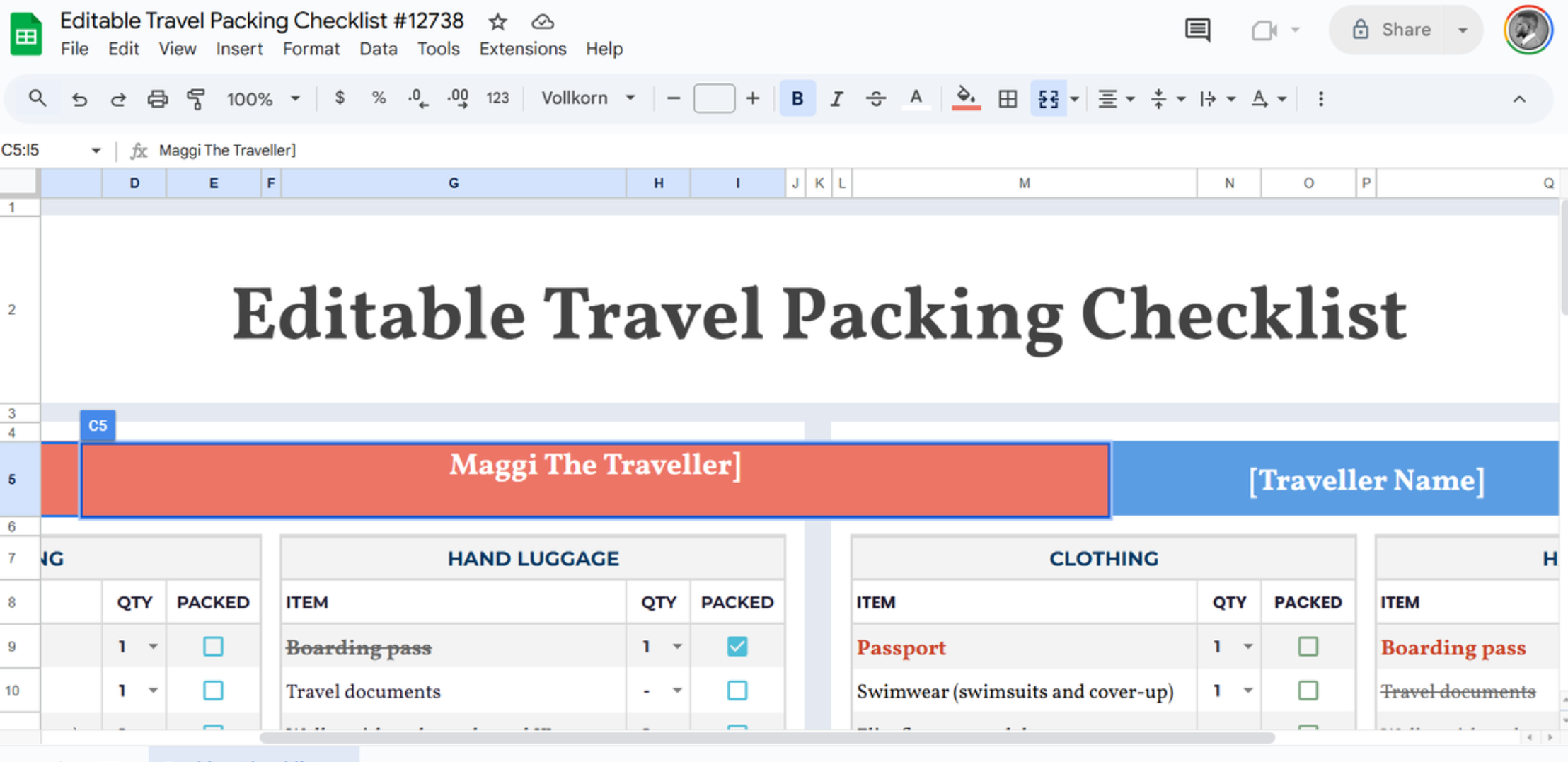Screen dimensions: 1568x762
Task: Open the Tools menu
Action: tap(438, 49)
